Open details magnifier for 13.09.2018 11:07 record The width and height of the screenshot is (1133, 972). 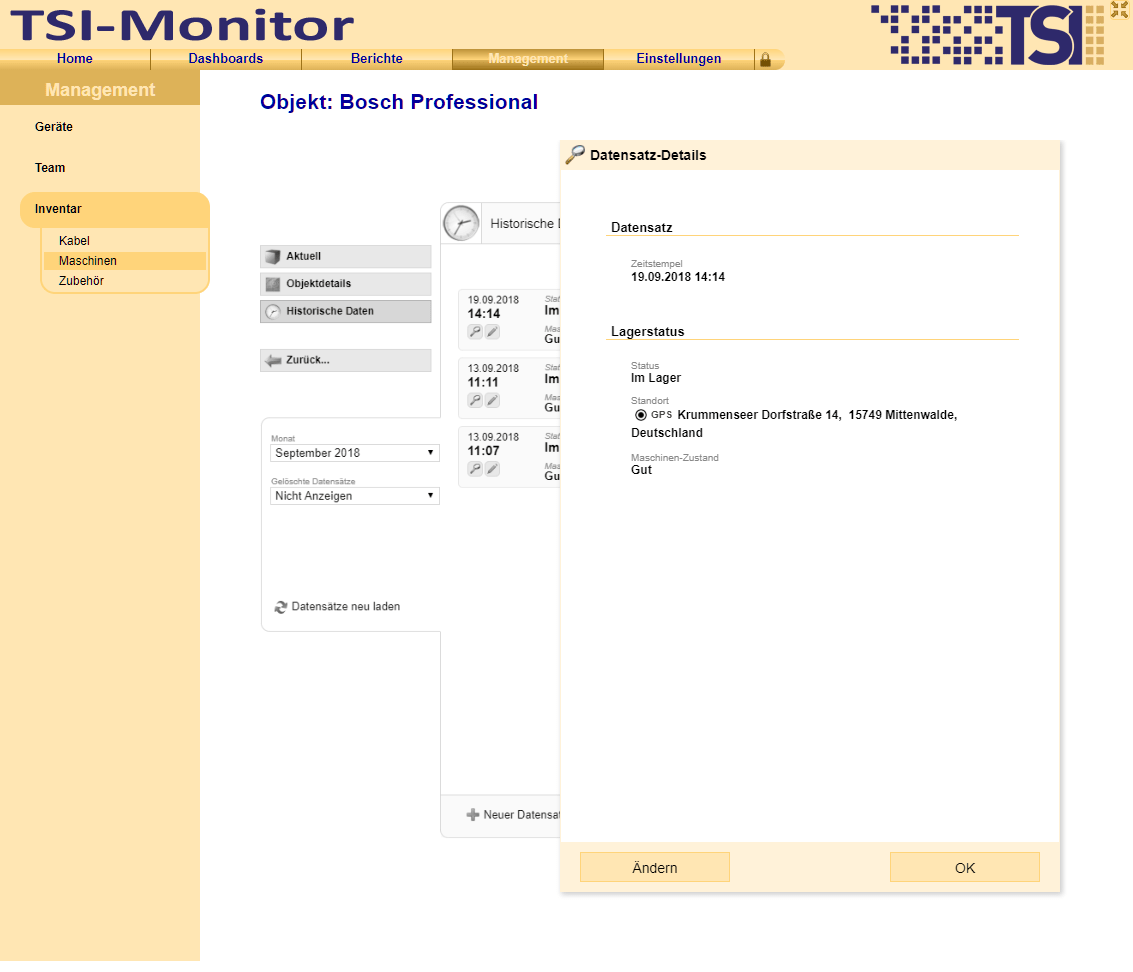(475, 469)
